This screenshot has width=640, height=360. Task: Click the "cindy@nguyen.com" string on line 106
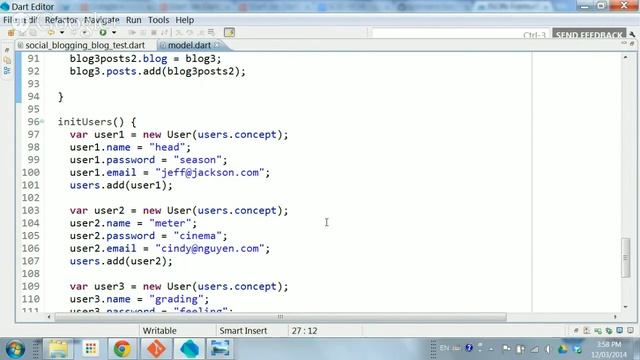pos(210,248)
